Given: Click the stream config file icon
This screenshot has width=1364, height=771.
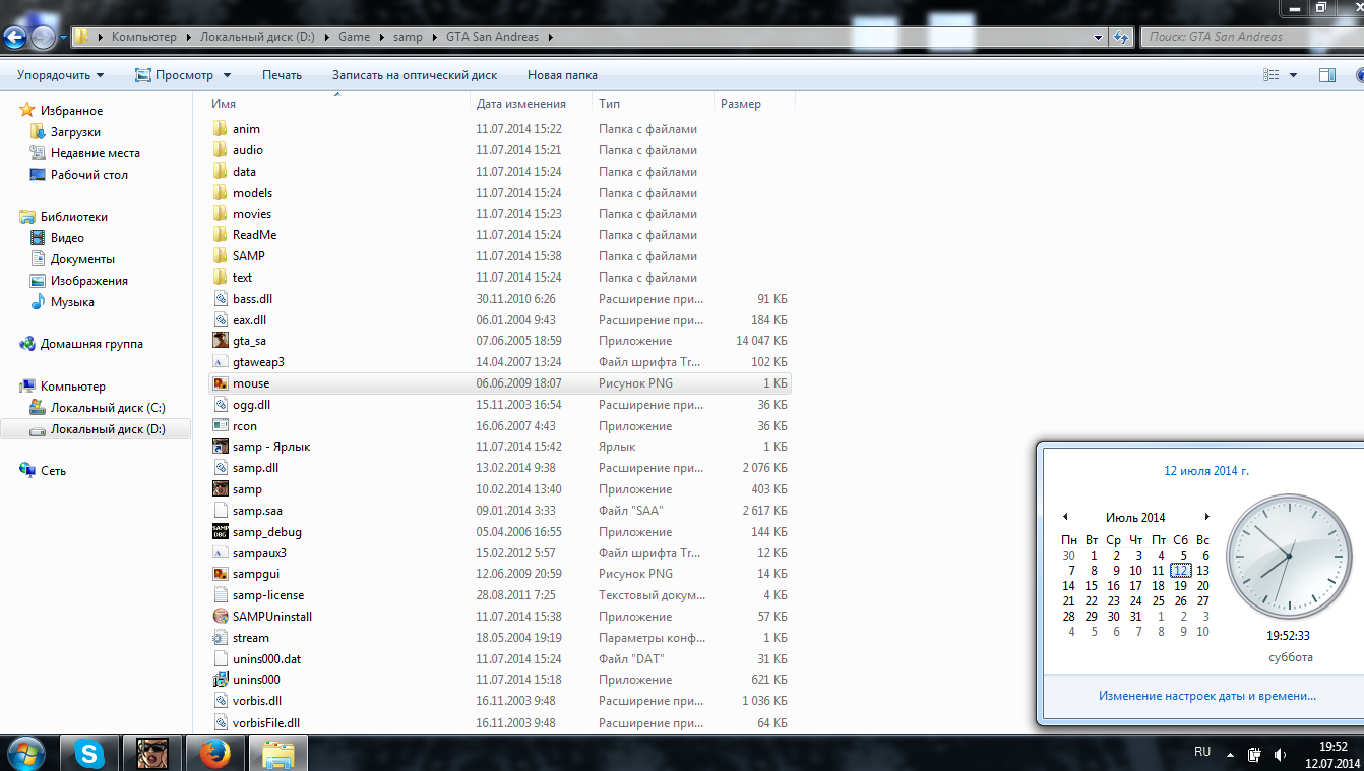Looking at the screenshot, I should (221, 638).
